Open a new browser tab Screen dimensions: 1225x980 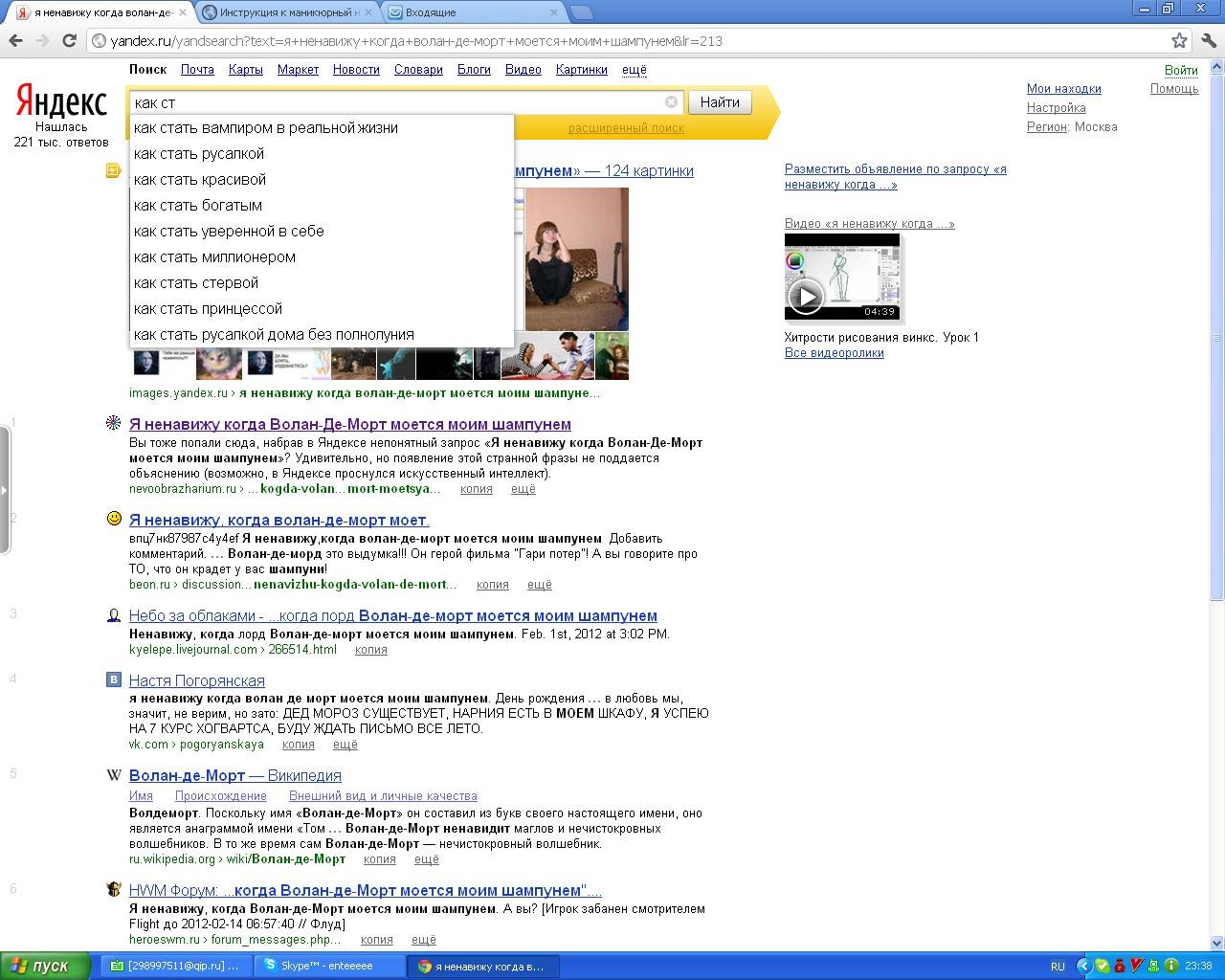[x=581, y=12]
